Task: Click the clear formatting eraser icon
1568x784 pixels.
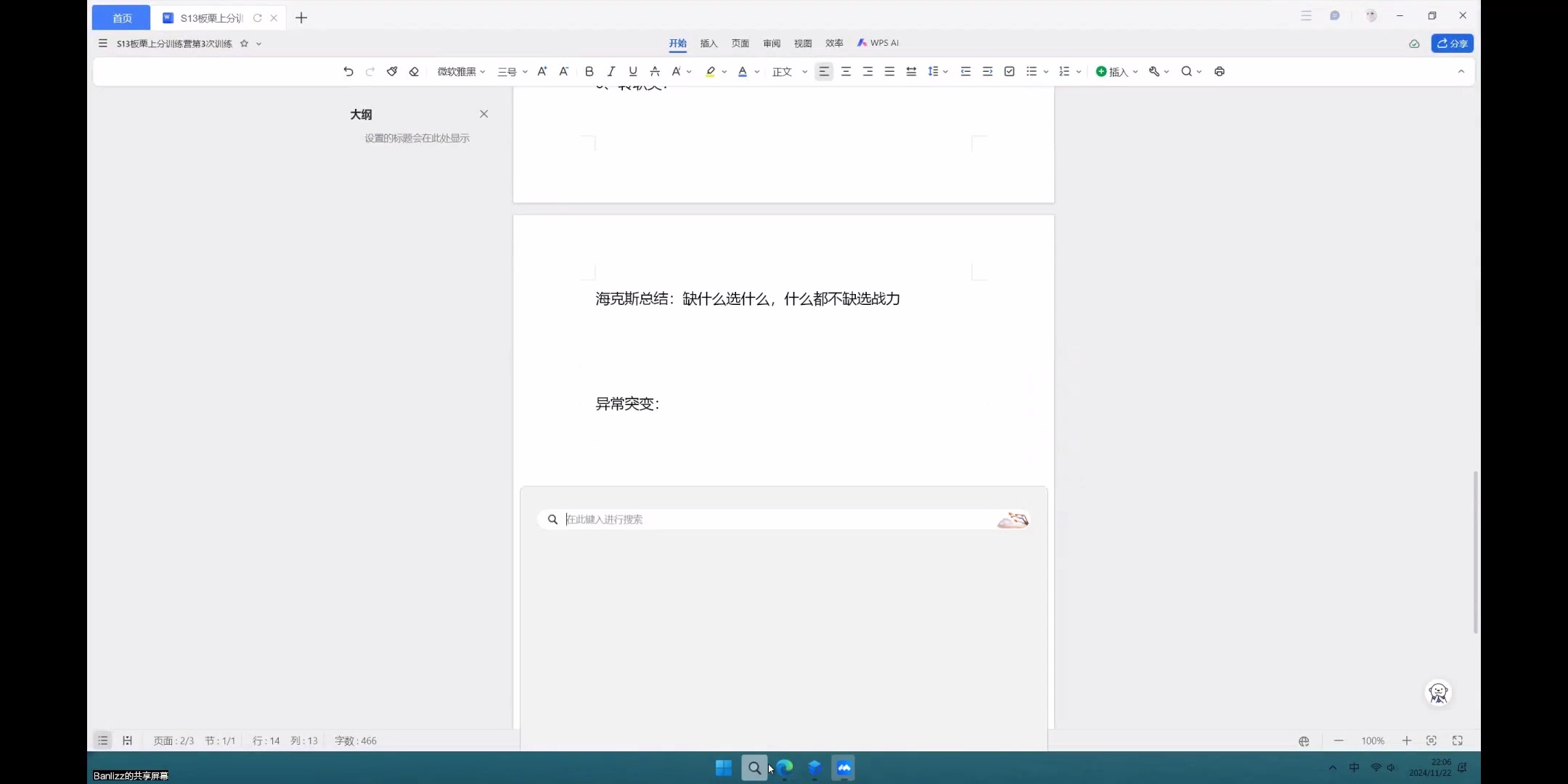Action: tap(414, 71)
